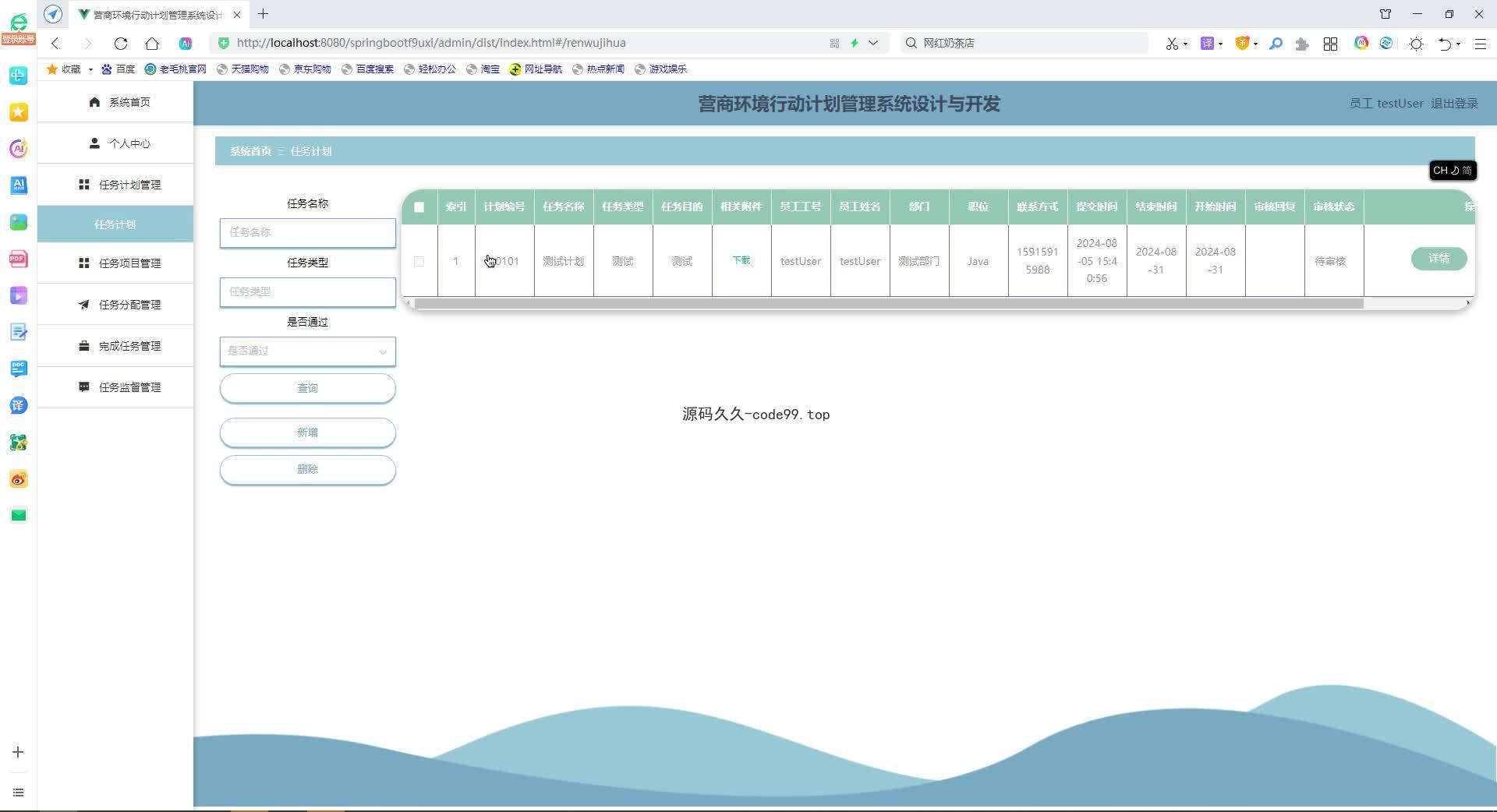
Task: Open the browser home page icon
Action: coord(152,44)
